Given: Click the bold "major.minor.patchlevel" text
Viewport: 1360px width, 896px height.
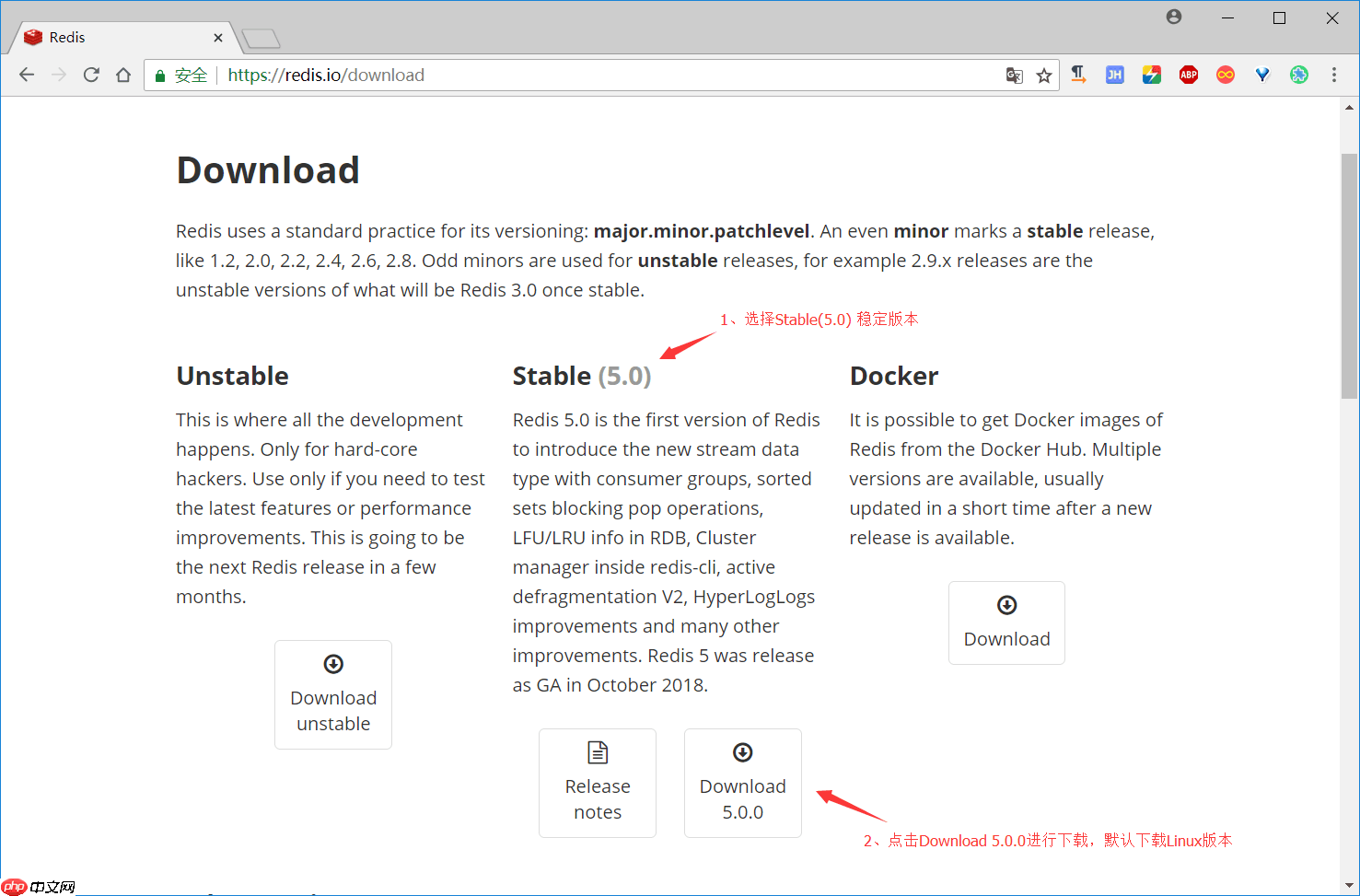Looking at the screenshot, I should [x=702, y=231].
